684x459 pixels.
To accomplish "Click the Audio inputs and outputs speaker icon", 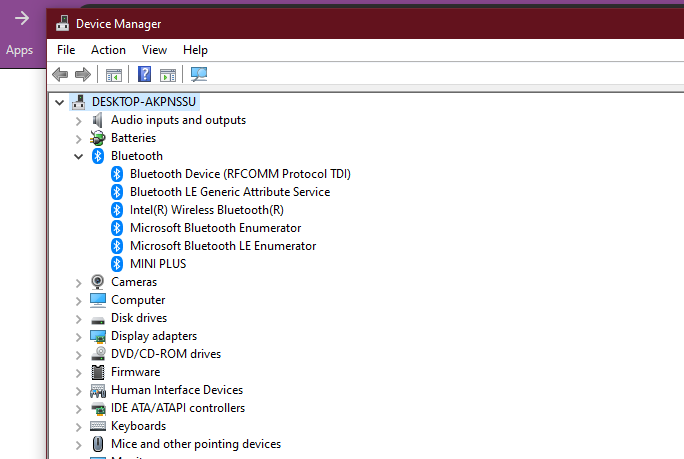I will 98,120.
